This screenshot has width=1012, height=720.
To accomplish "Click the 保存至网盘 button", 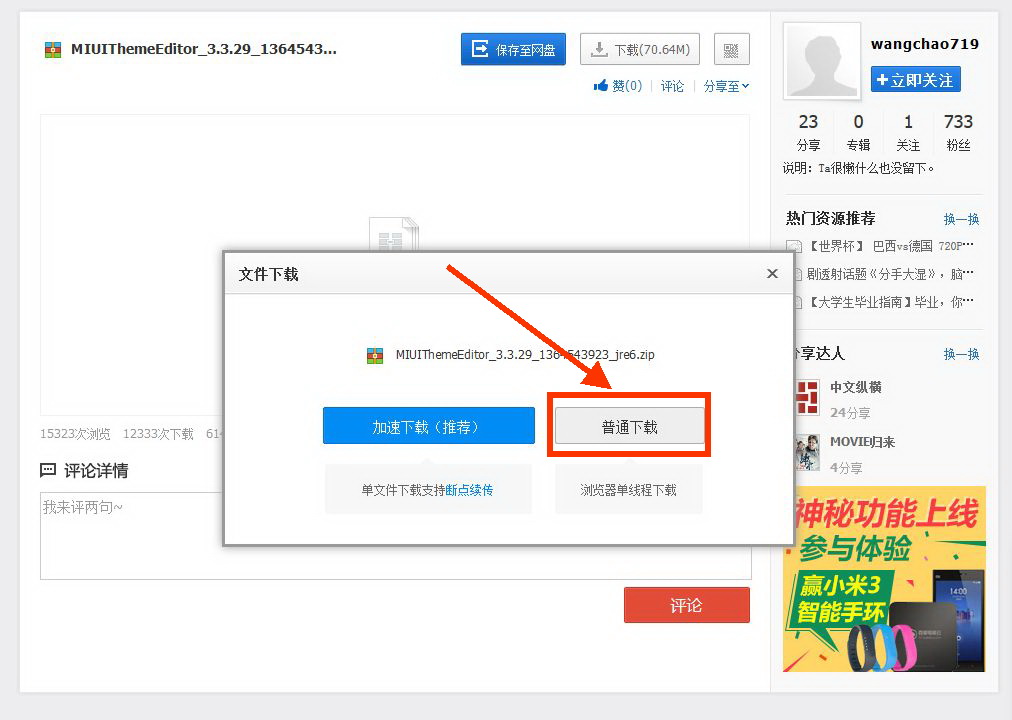I will click(513, 50).
